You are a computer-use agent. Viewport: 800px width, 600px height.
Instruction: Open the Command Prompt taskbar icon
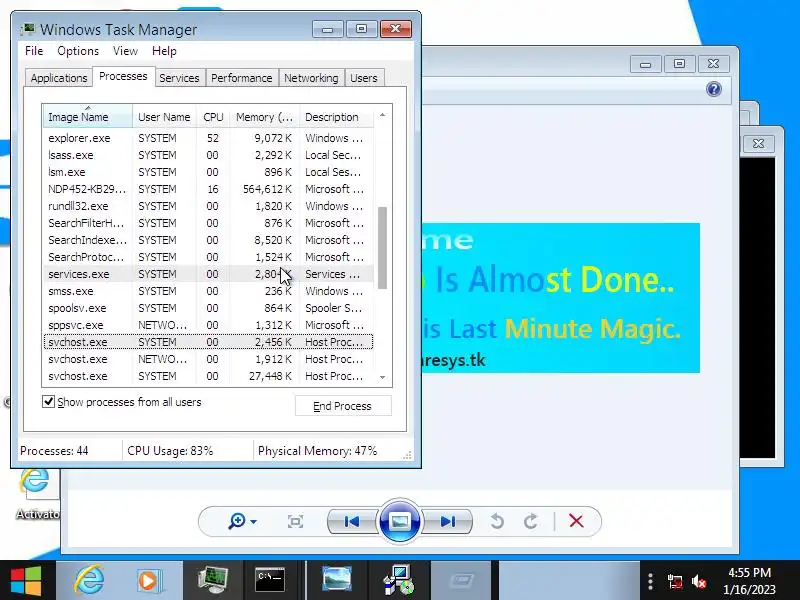[270, 580]
